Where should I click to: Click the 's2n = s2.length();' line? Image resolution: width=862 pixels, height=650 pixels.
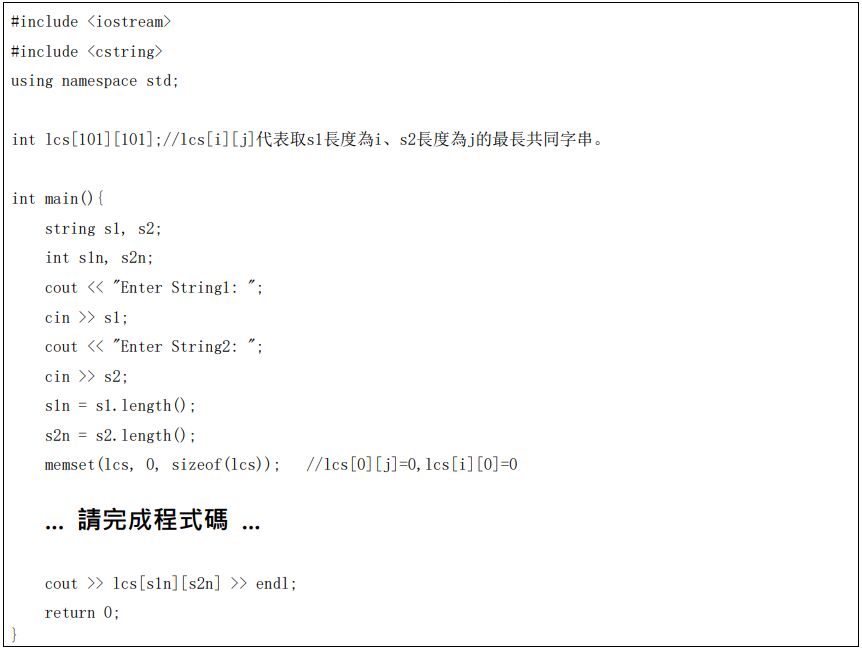pos(120,436)
